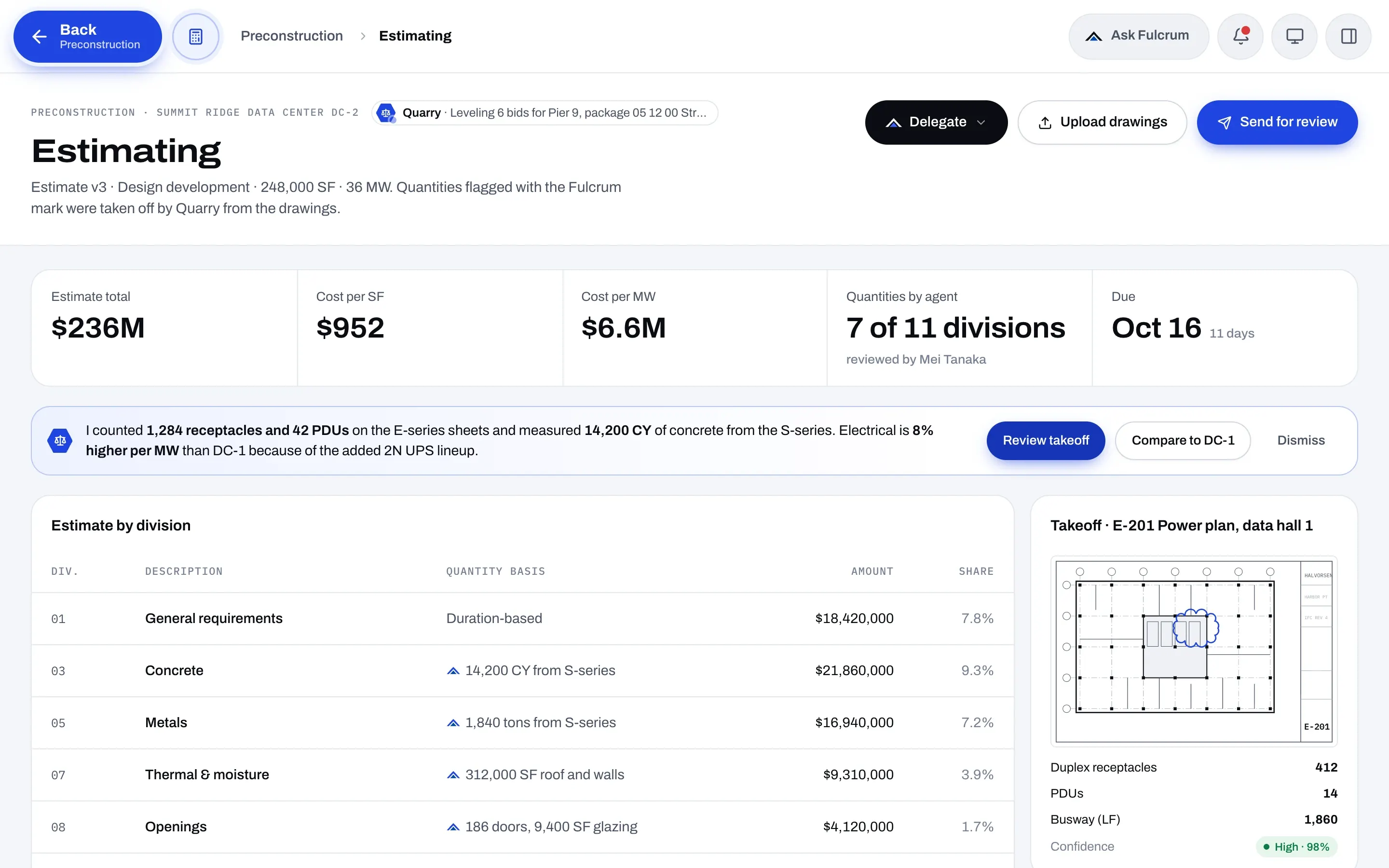Toggle the side panel icon
Screen dimensions: 1389x868
(1348, 36)
